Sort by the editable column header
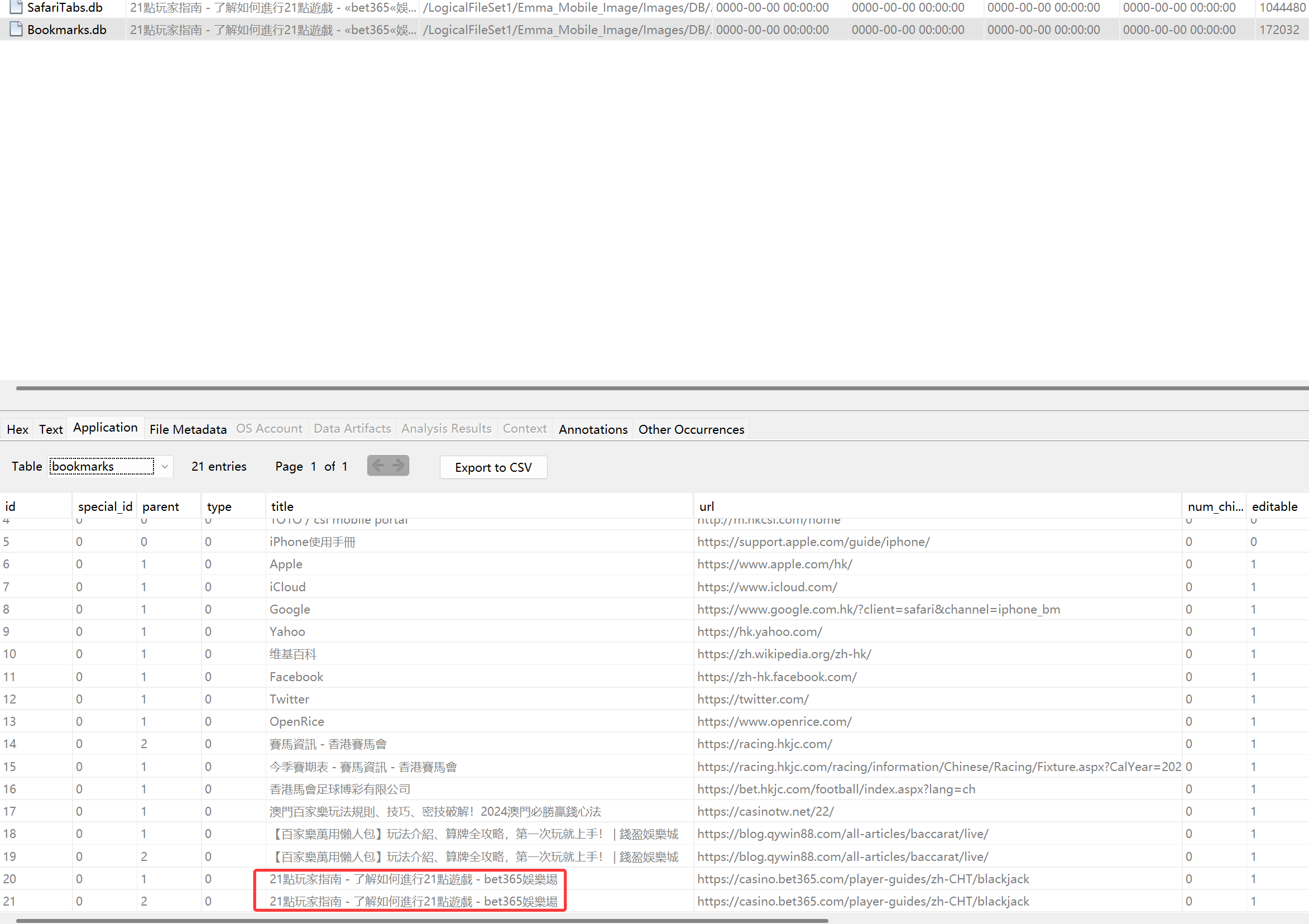Image resolution: width=1309 pixels, height=924 pixels. pos(1277,506)
